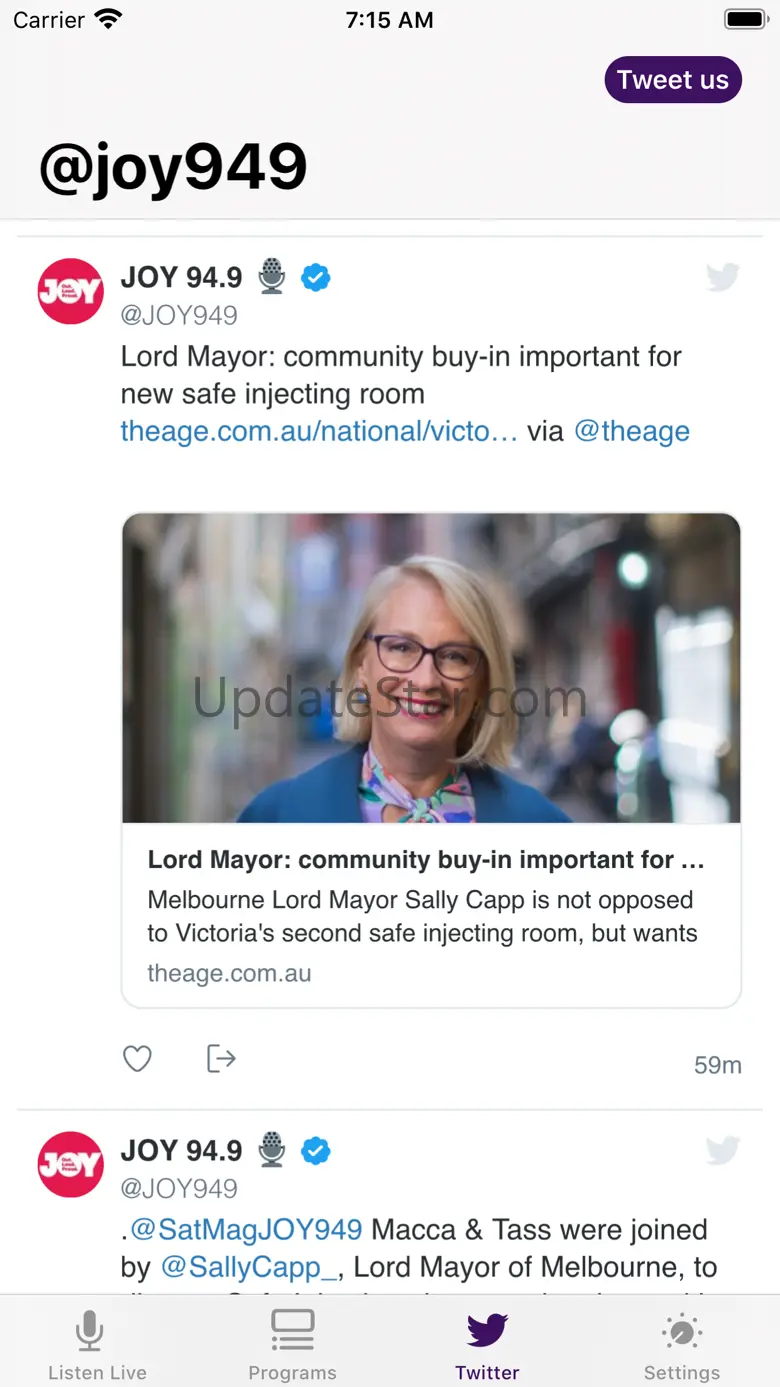Open the theage.com.au/national link
780x1387 pixels.
[x=319, y=431]
